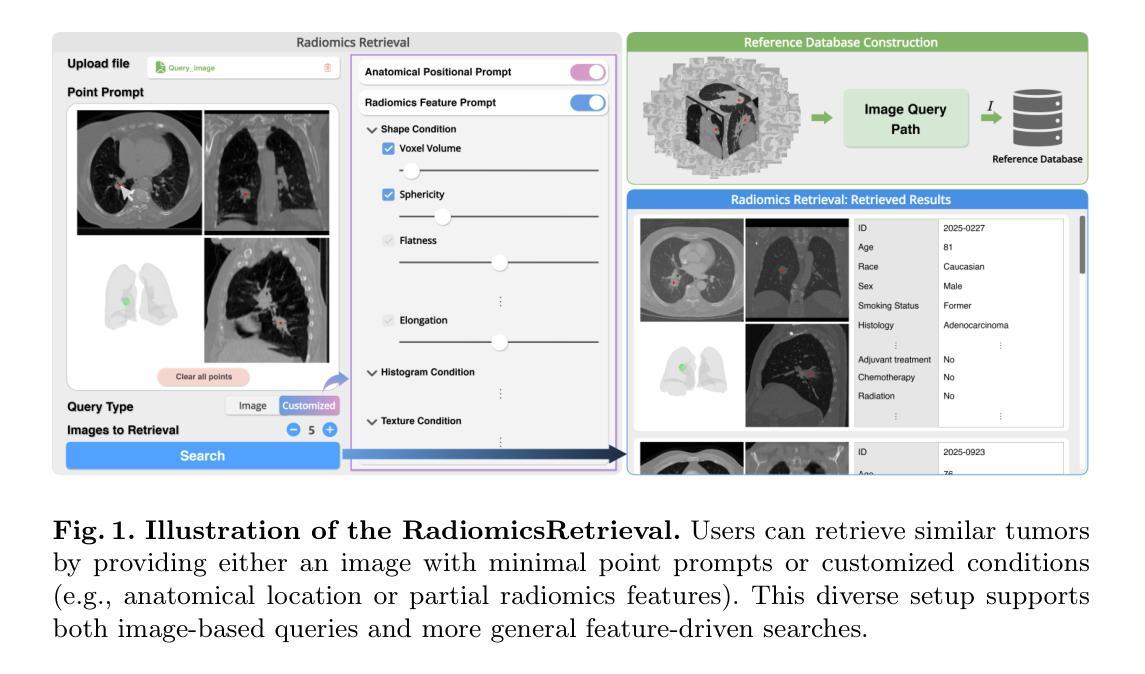
Task: Expand the Histogram Condition section
Action: [372, 372]
